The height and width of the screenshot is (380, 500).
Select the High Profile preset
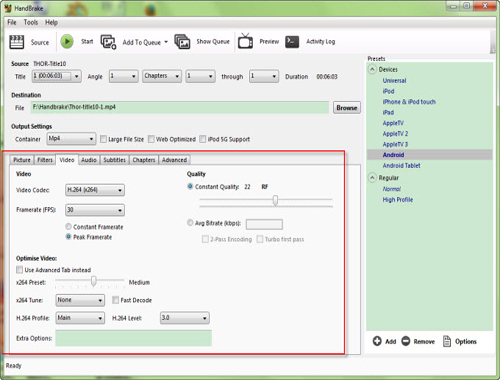(x=398, y=199)
